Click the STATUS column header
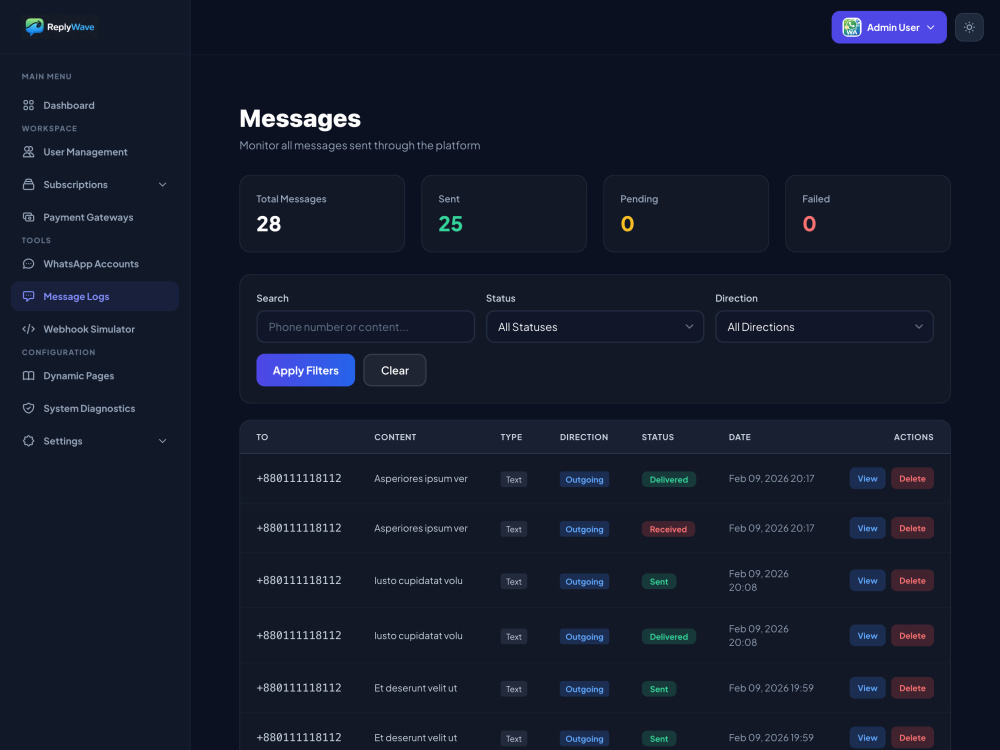Viewport: 1000px width, 750px height. pyautogui.click(x=658, y=437)
